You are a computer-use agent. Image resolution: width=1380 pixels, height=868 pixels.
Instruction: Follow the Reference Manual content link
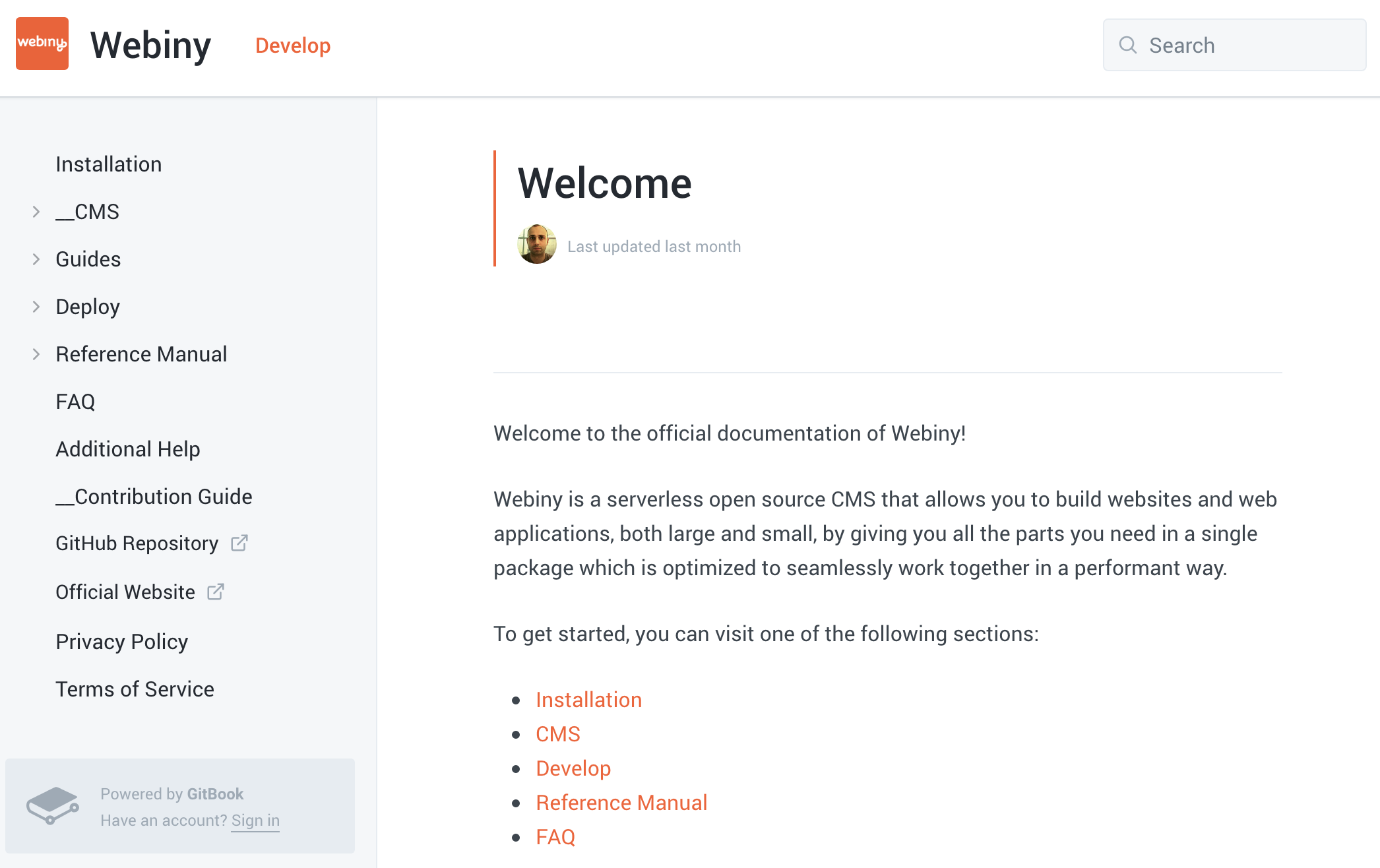(621, 803)
